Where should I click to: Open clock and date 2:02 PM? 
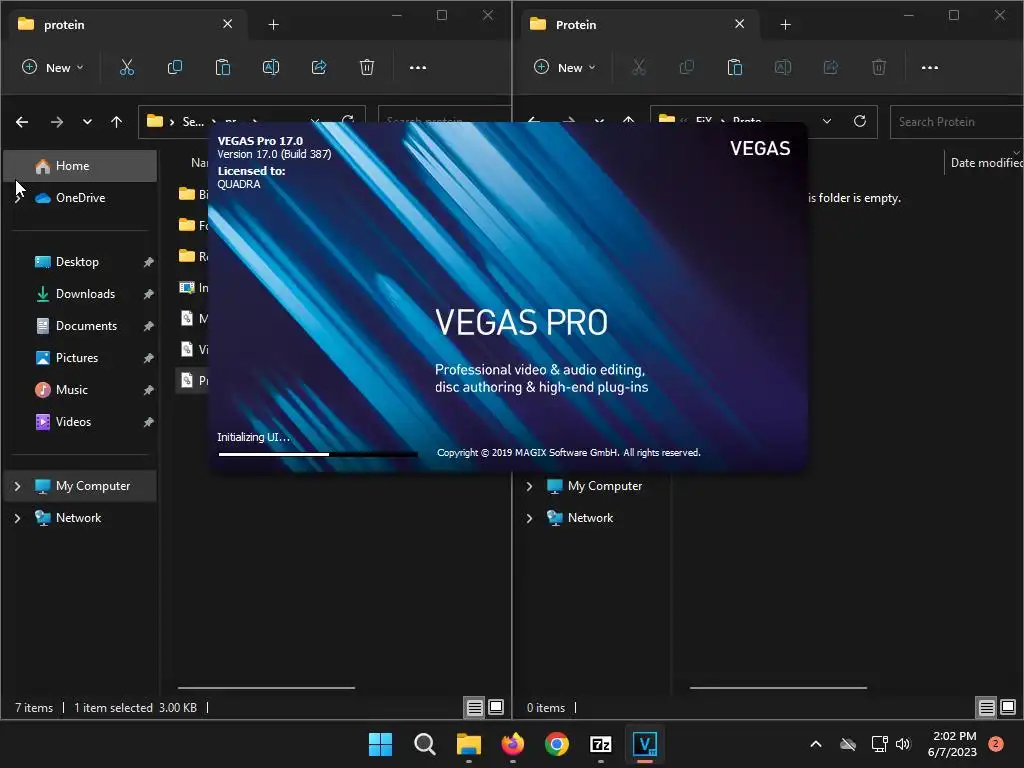pos(953,744)
